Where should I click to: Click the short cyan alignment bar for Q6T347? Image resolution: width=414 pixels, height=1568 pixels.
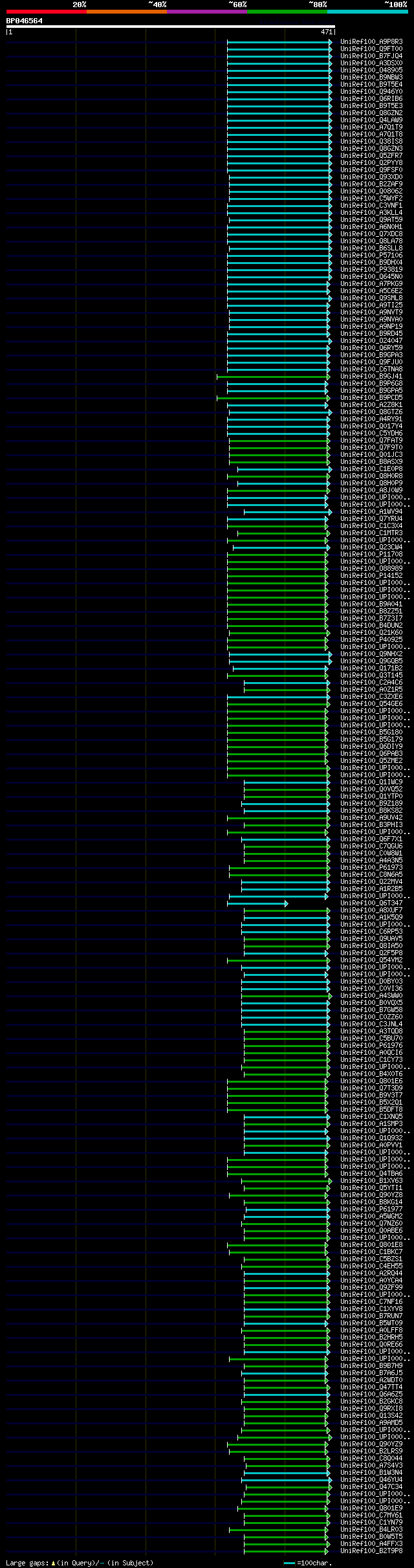[x=257, y=903]
